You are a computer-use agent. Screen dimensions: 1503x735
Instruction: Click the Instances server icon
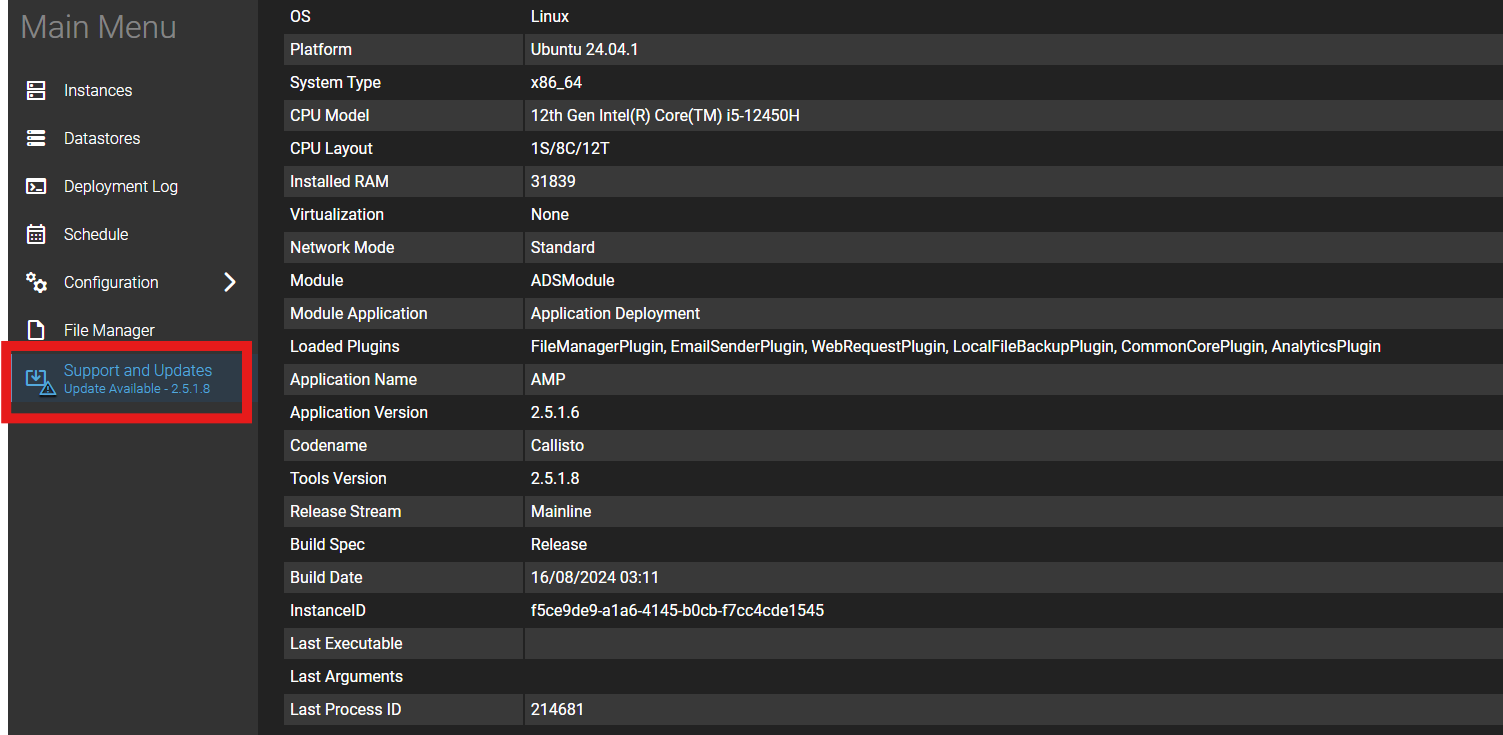36,91
